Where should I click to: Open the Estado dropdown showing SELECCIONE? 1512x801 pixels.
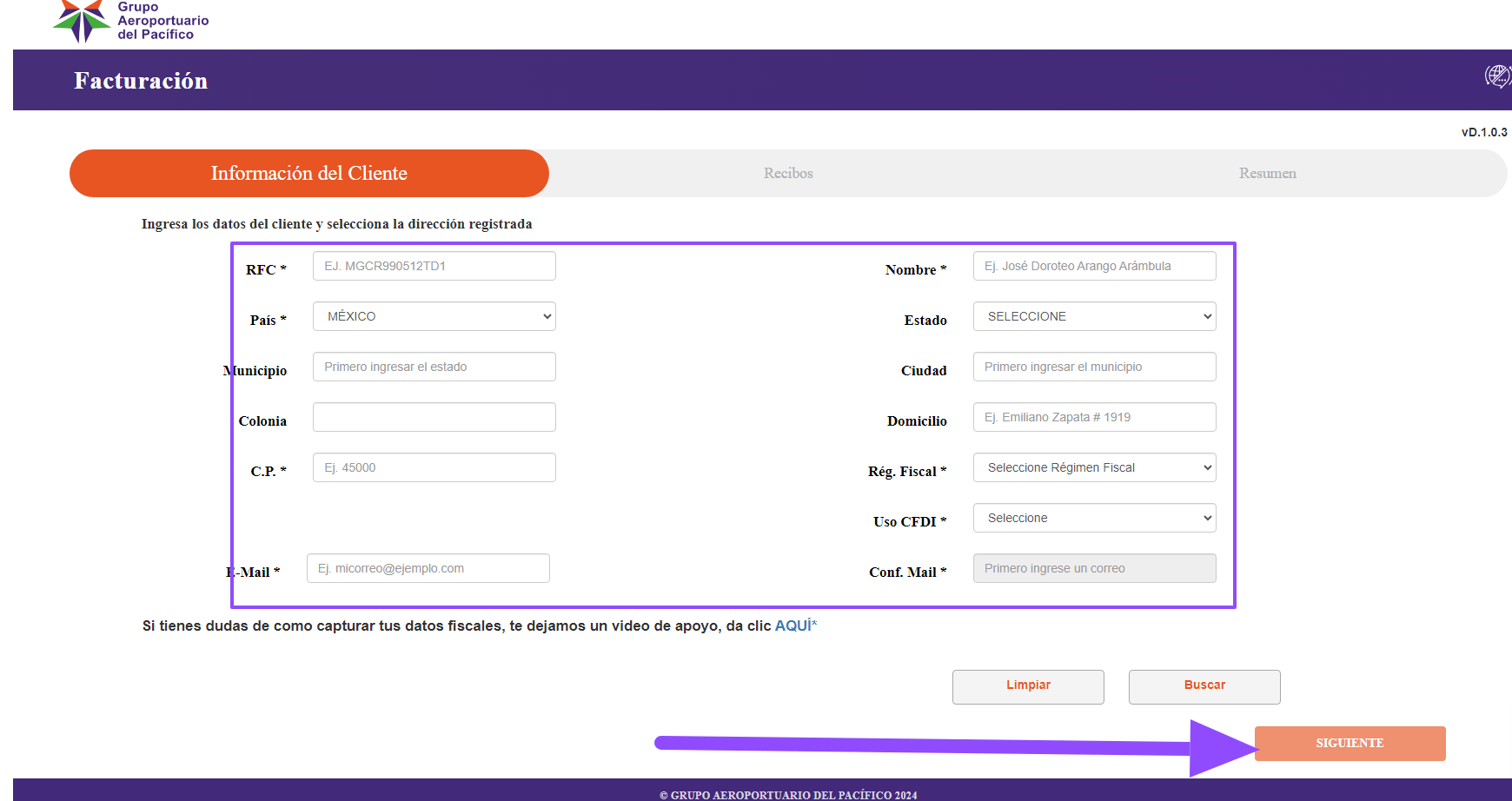1094,316
